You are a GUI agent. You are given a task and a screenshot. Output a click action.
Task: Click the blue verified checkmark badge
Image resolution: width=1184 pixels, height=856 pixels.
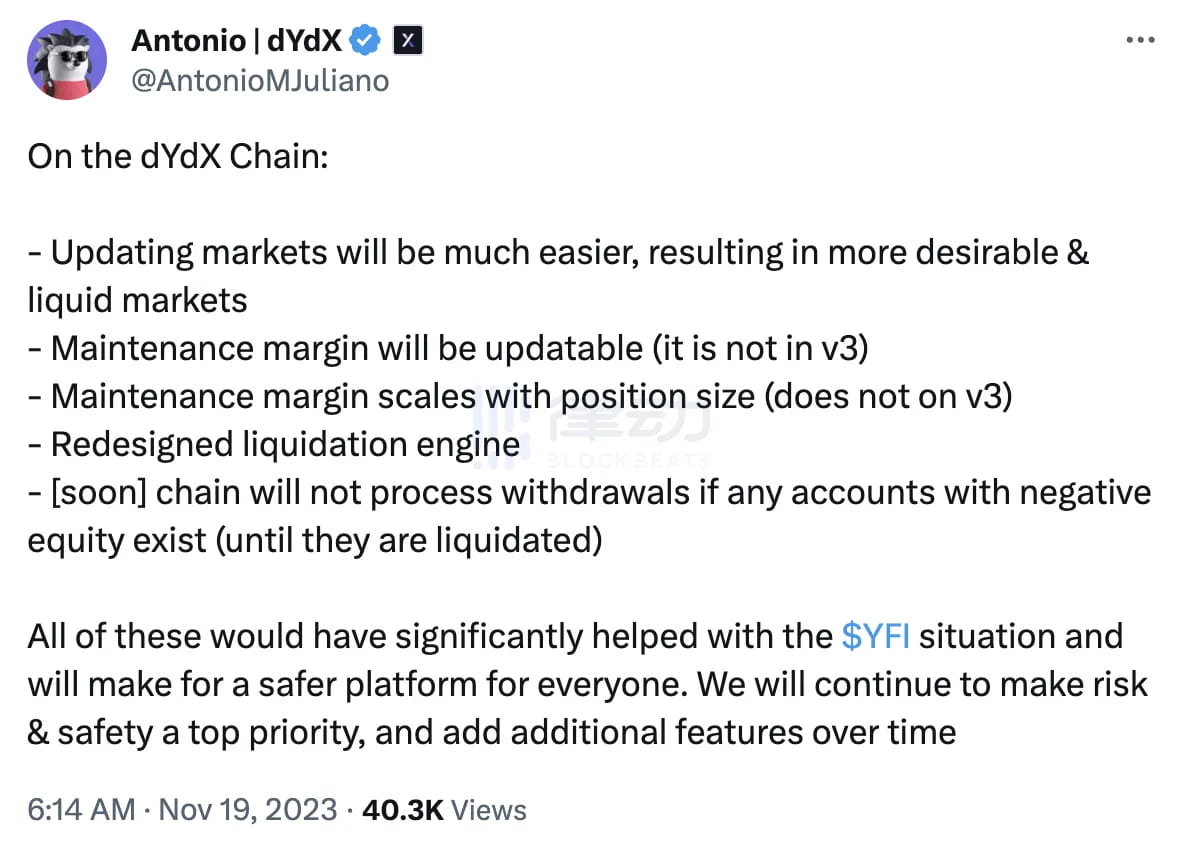(363, 40)
